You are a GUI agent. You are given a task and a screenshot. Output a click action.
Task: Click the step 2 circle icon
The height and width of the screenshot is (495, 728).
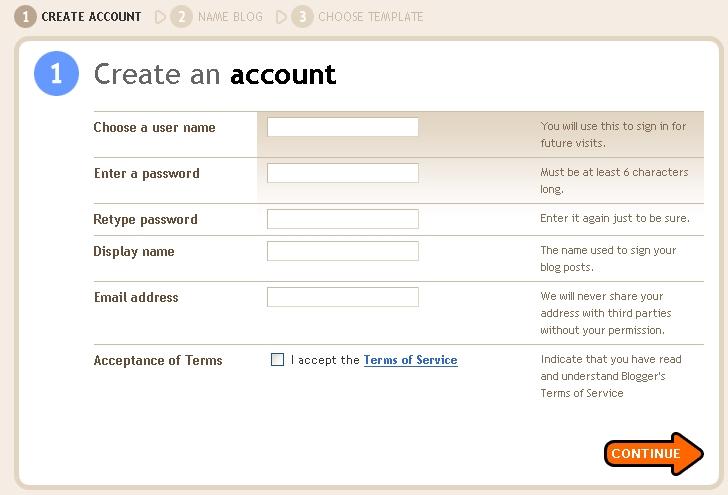[182, 17]
